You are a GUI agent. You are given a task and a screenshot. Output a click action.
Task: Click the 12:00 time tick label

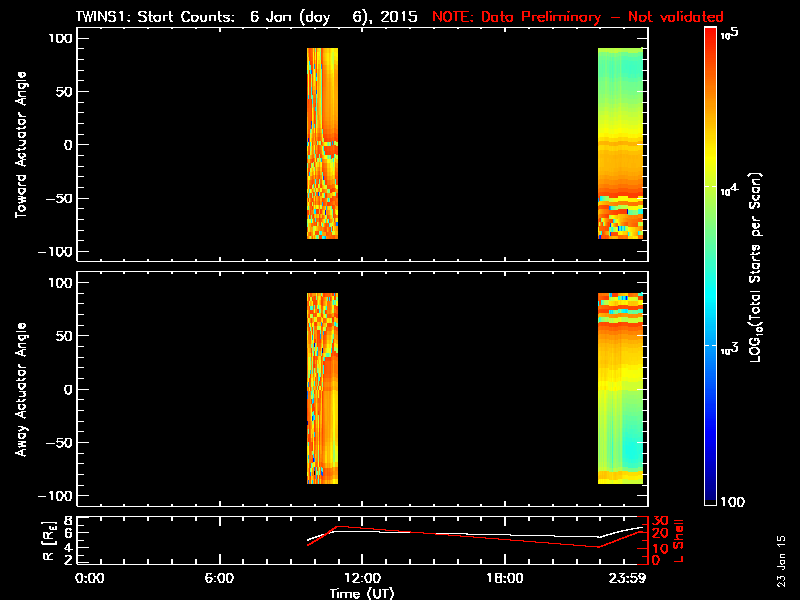coord(361,578)
